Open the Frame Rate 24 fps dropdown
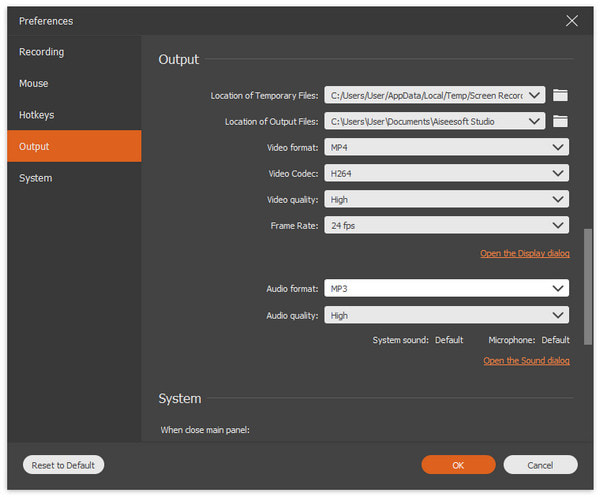 pyautogui.click(x=447, y=225)
